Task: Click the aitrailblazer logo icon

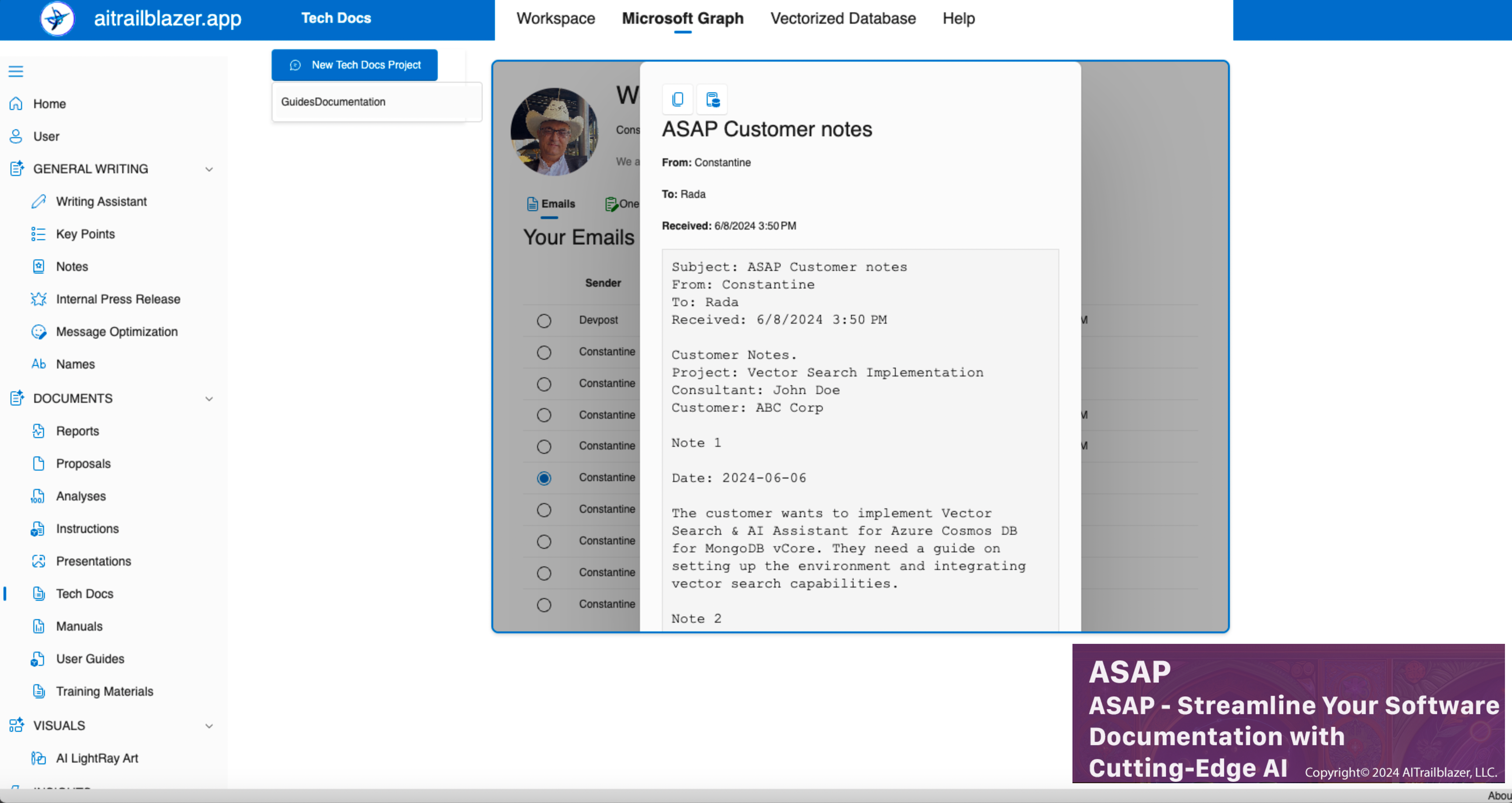Action: pos(58,18)
